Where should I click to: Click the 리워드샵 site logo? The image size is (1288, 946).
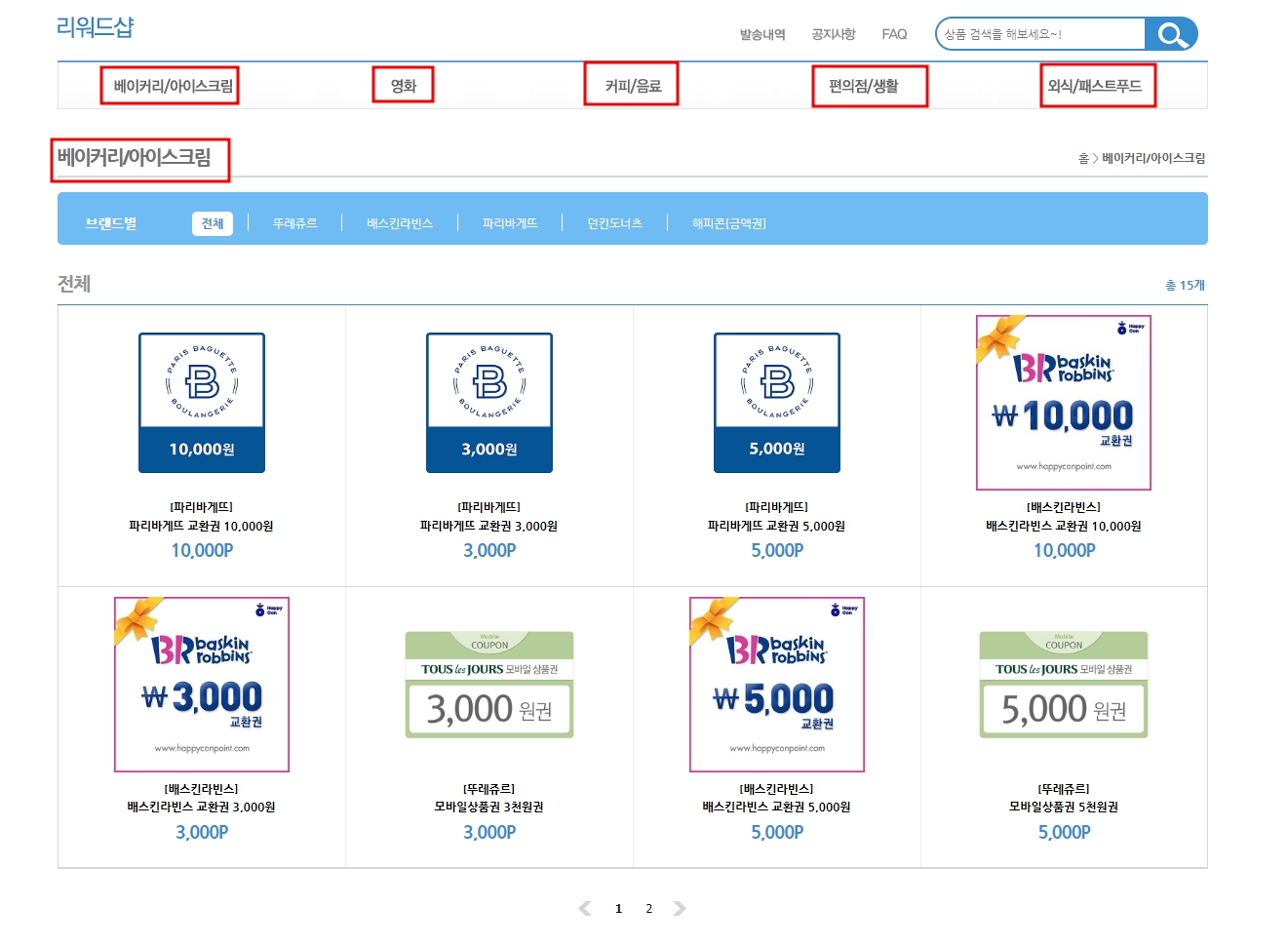95,27
